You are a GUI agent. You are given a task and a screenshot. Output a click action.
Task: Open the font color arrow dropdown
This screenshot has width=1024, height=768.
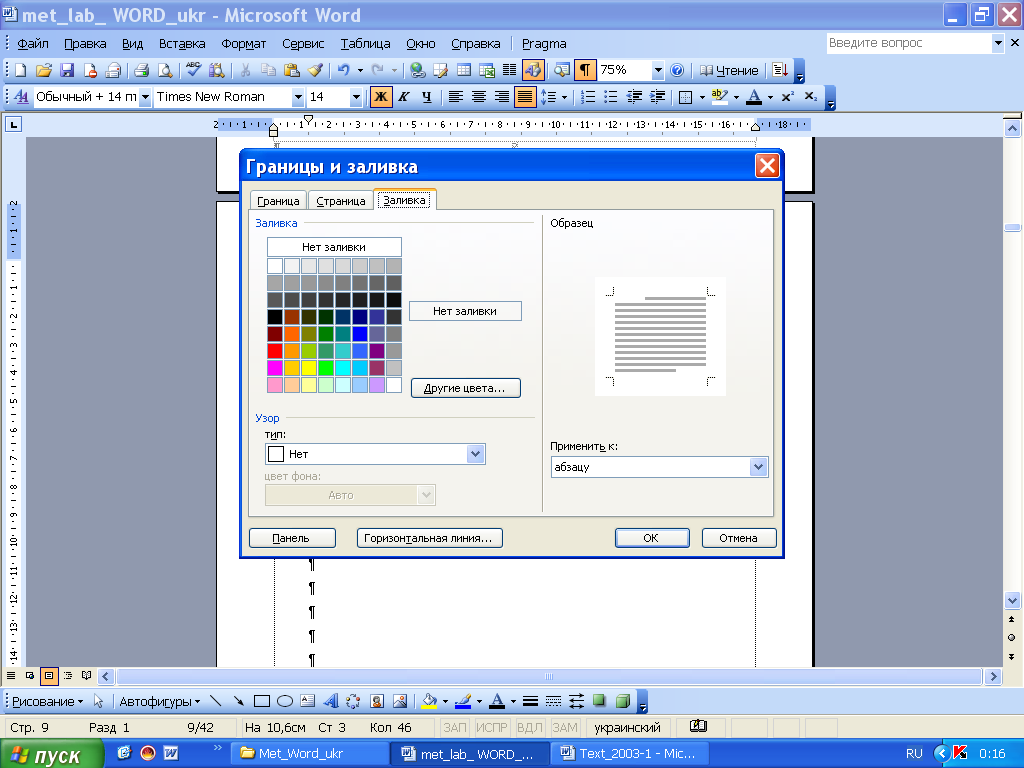click(771, 97)
